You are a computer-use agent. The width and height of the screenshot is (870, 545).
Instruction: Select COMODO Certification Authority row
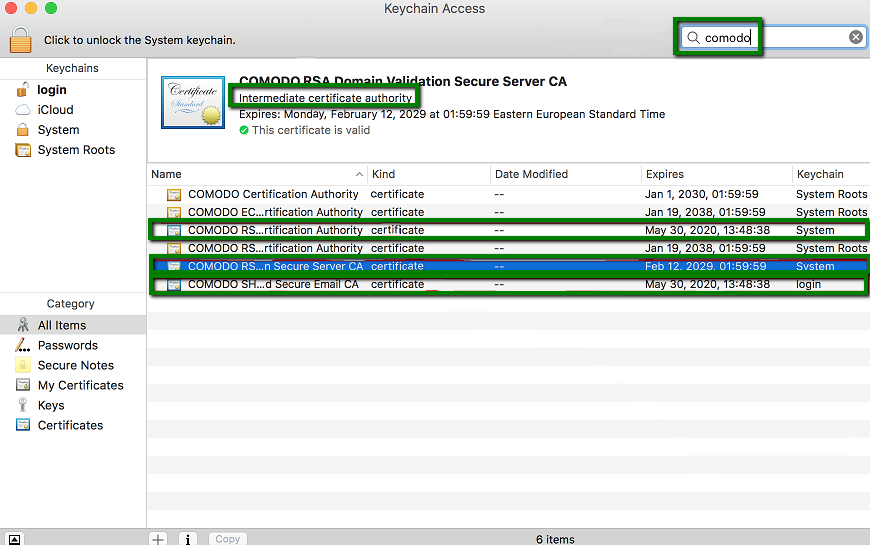pos(509,194)
